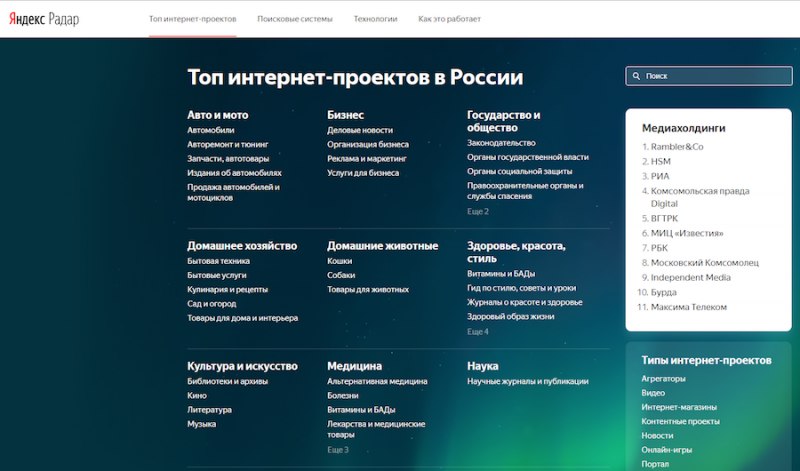Open Государство и общество heading
The width and height of the screenshot is (800, 471).
(504, 121)
